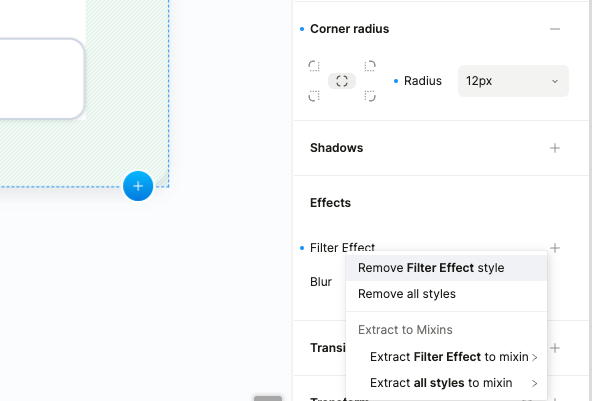Click the blue add element button on canvas
592x401 pixels.
(x=138, y=186)
